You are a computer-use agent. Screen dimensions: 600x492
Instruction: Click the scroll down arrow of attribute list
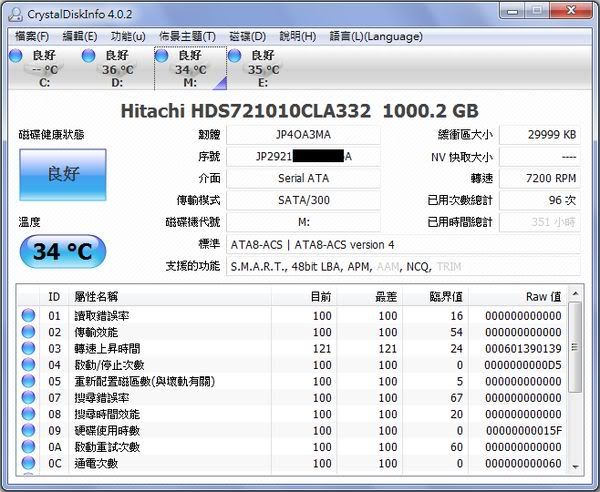click(x=575, y=467)
